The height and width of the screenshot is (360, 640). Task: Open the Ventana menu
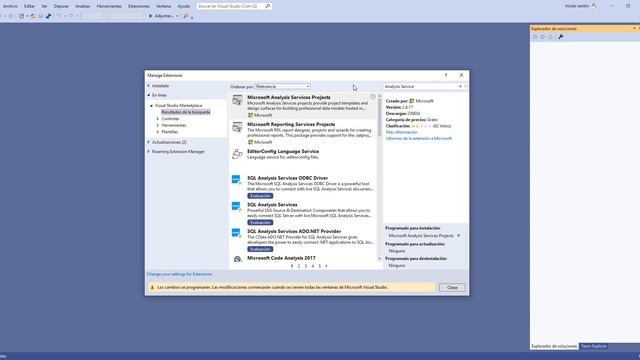tap(164, 6)
